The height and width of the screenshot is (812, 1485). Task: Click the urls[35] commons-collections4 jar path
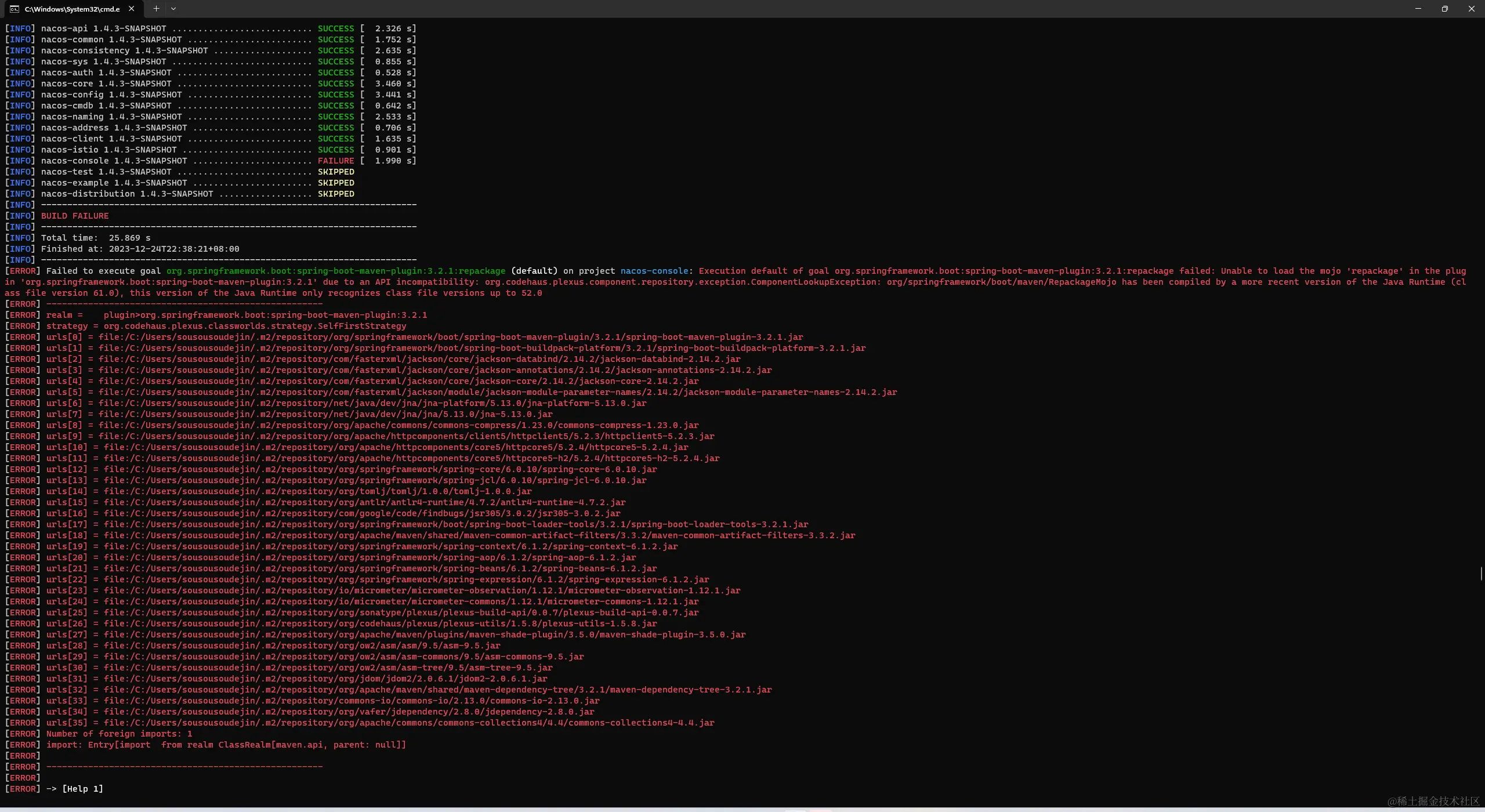409,723
